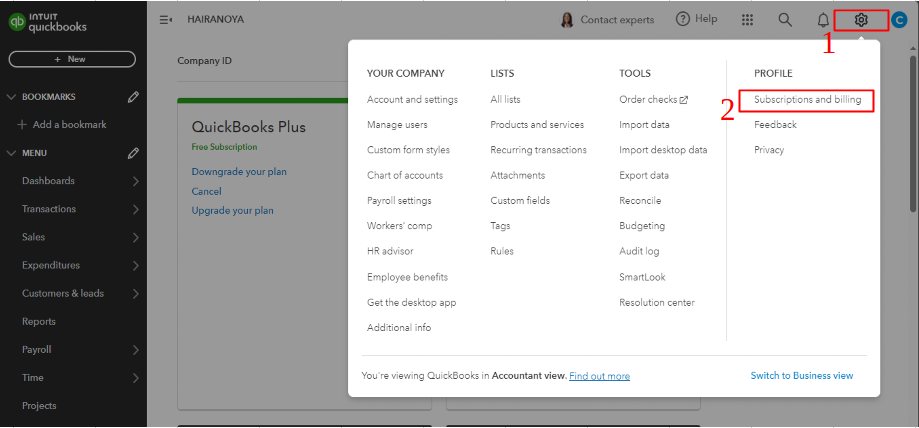Screen dimensions: 919x428
Task: Open Chart of accounts
Action: [x=405, y=175]
